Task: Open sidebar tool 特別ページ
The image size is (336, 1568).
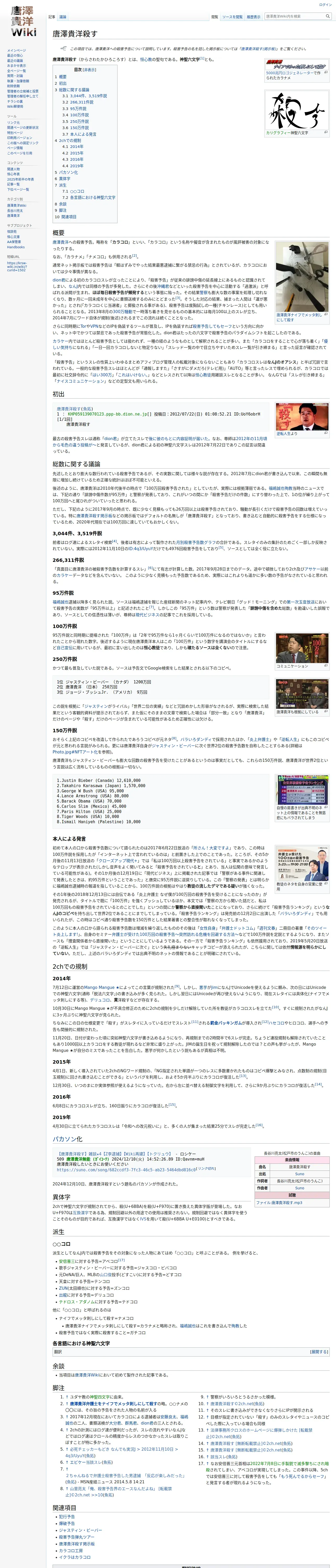Action: point(15,133)
